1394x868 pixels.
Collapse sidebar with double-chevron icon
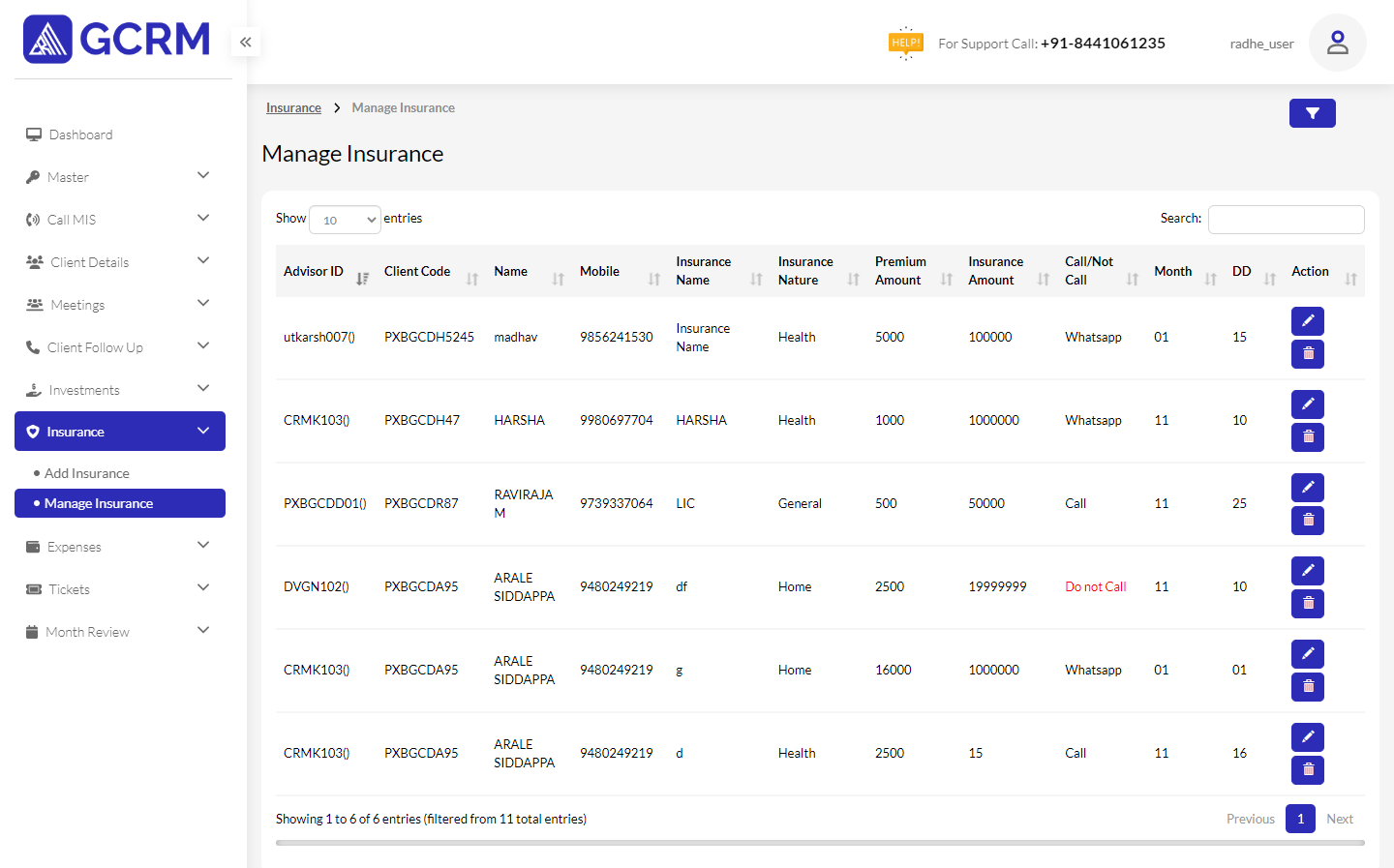pos(246,42)
